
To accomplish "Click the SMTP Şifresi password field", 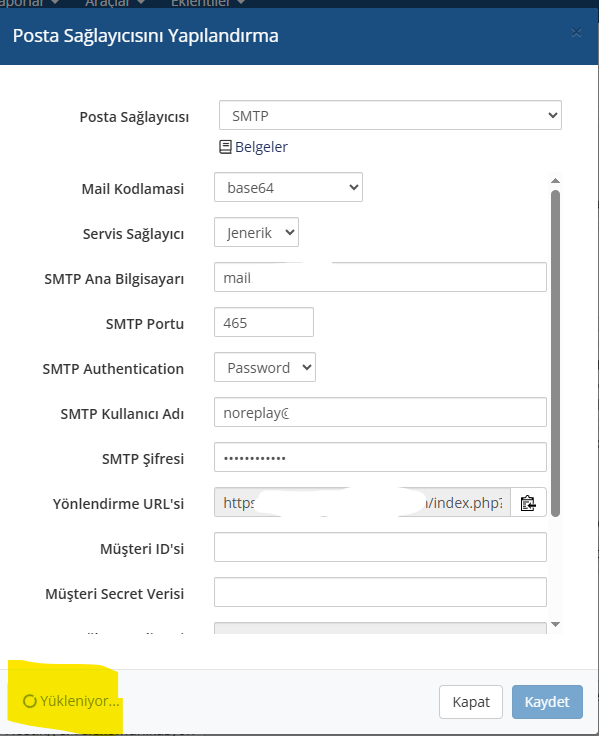I will [x=380, y=457].
